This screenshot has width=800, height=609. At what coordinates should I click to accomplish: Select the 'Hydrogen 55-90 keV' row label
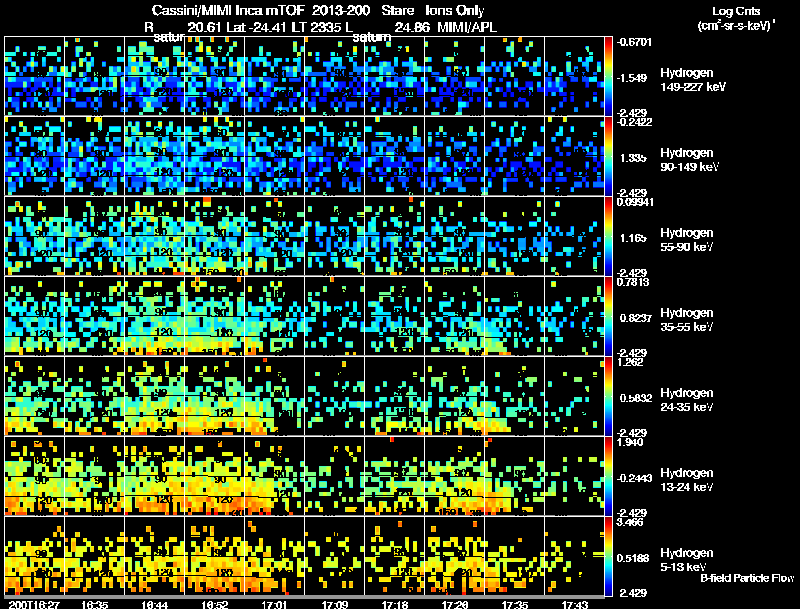click(687, 240)
